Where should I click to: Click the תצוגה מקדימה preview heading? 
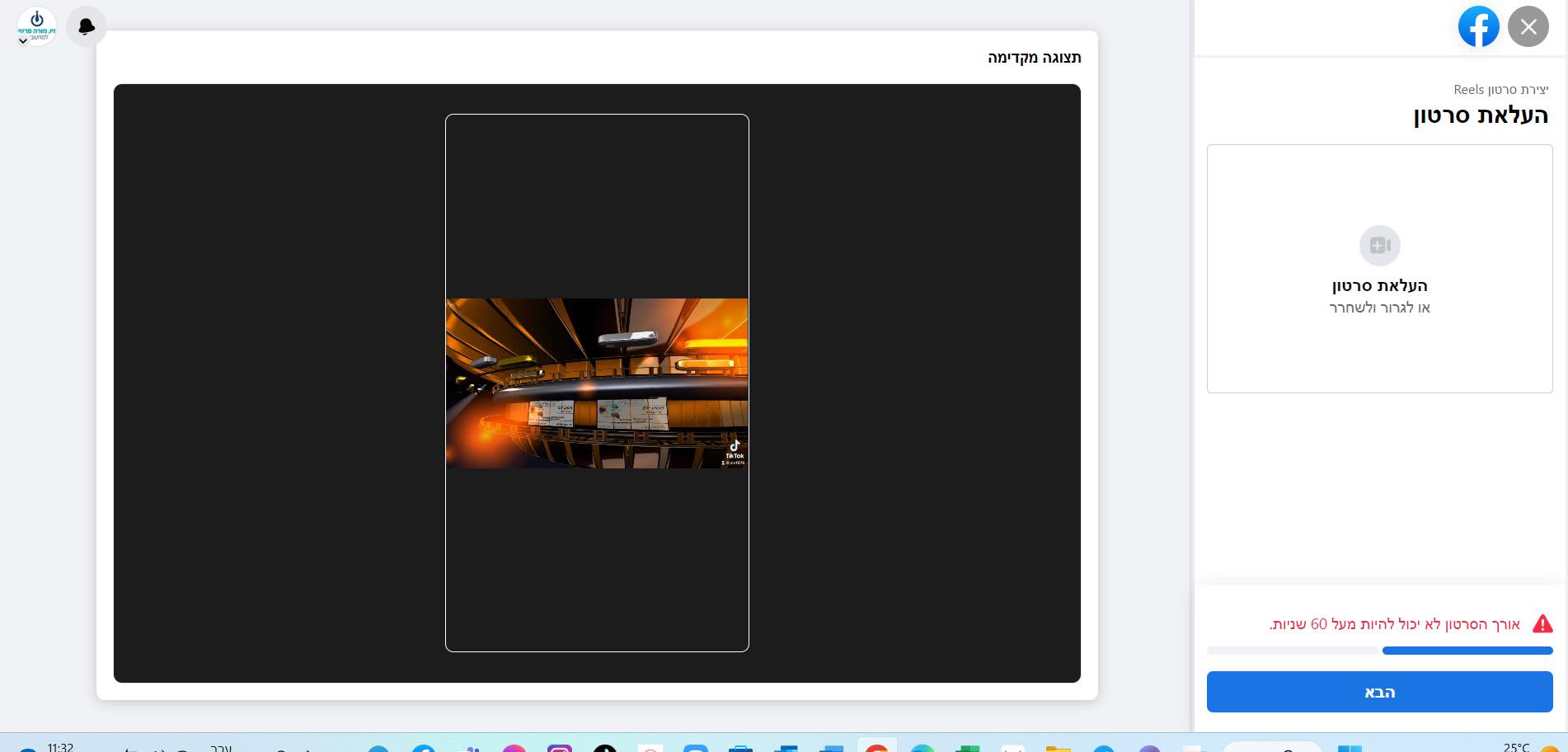1034,58
